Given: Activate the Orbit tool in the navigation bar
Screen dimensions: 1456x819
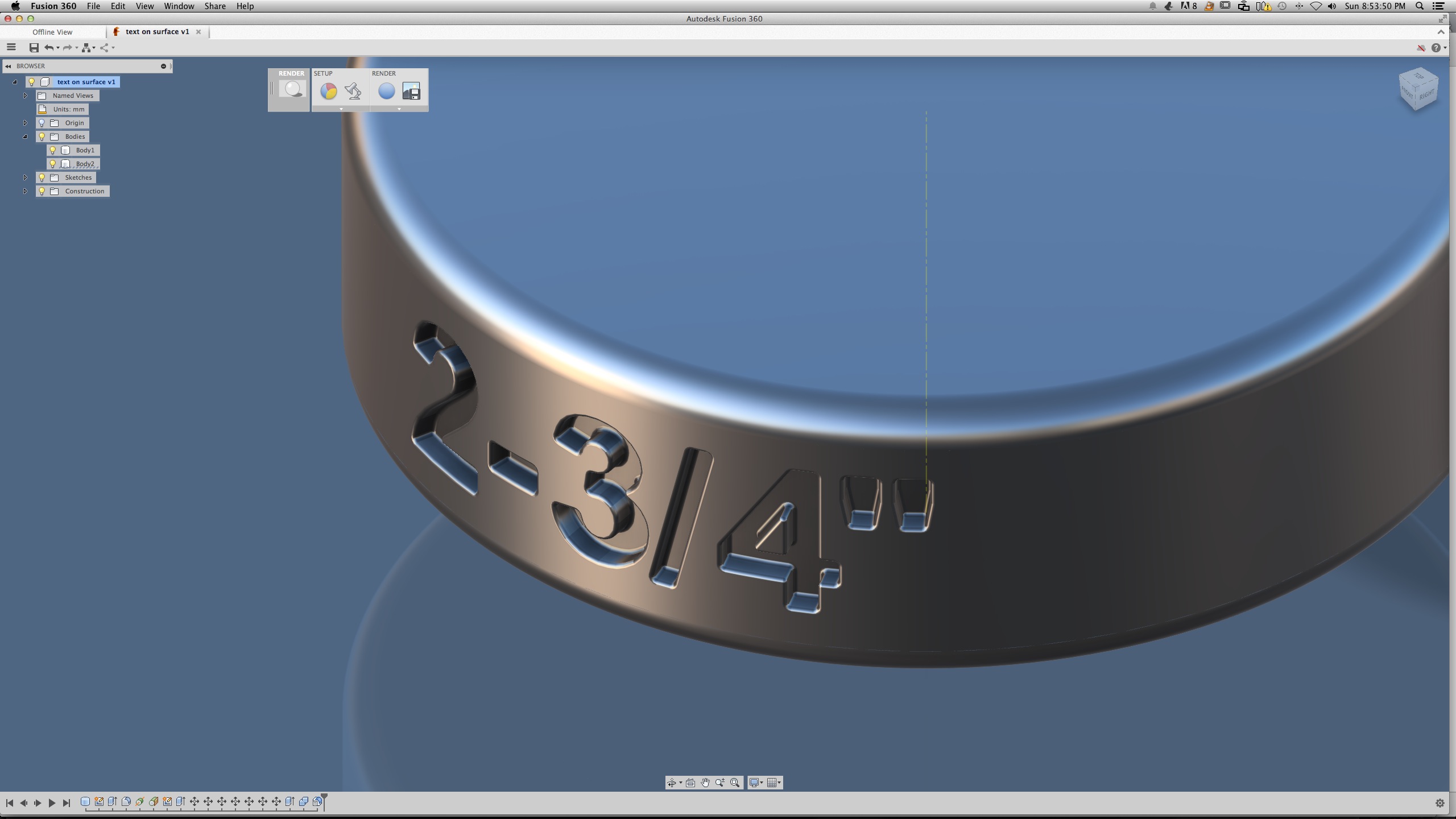Looking at the screenshot, I should [x=672, y=783].
